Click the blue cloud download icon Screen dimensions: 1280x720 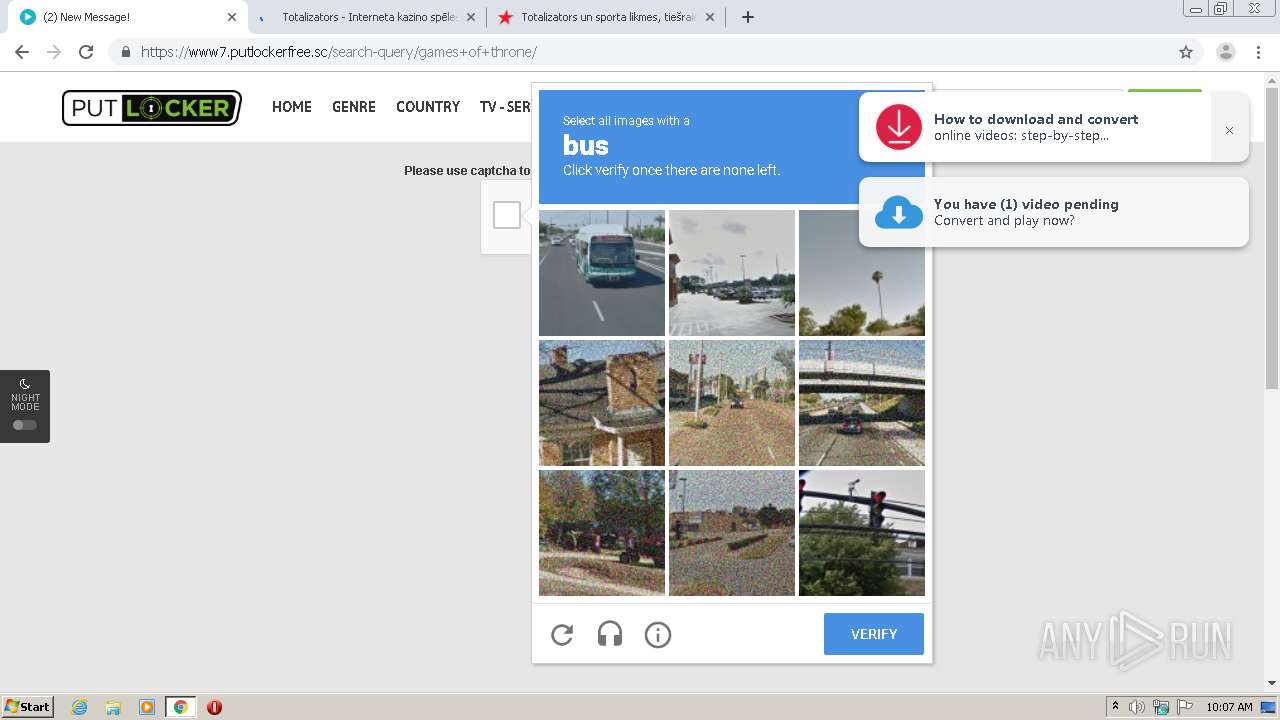[x=899, y=212]
